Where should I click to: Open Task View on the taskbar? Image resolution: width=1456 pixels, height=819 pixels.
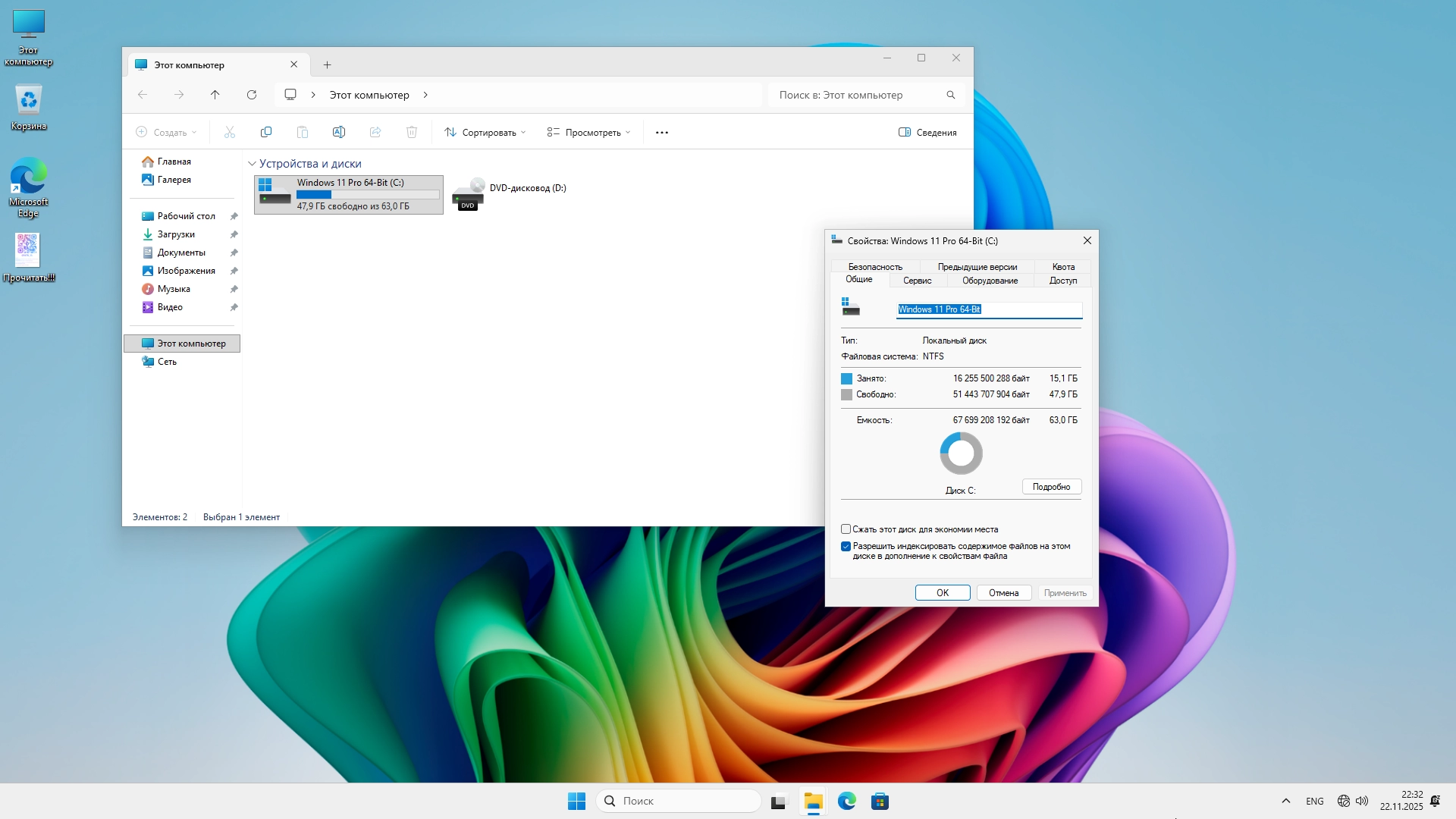click(x=779, y=801)
